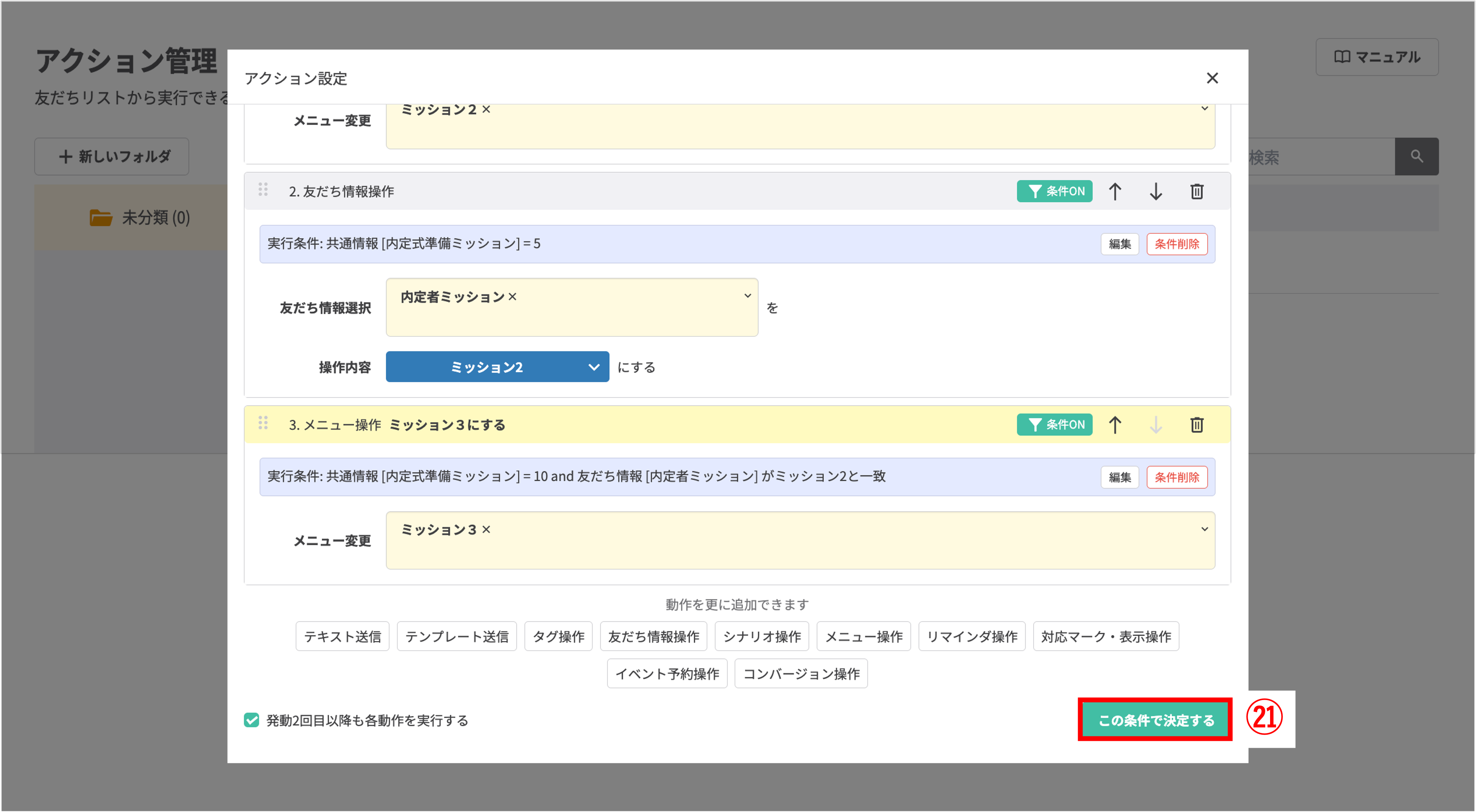1477x812 pixels.
Task: Delete action 2 with trash icon
Action: (1197, 192)
